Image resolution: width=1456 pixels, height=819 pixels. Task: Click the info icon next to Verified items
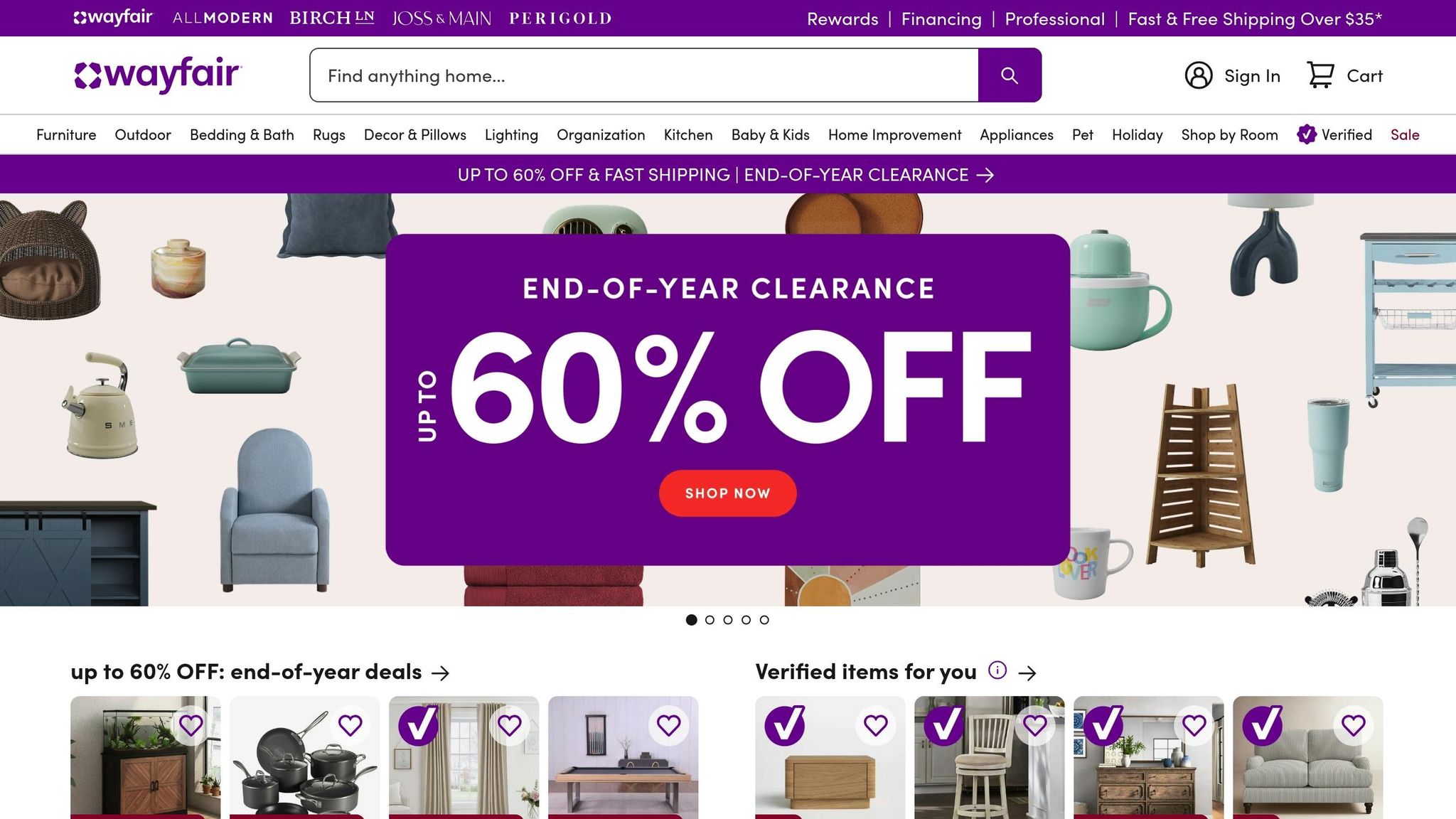tap(997, 670)
